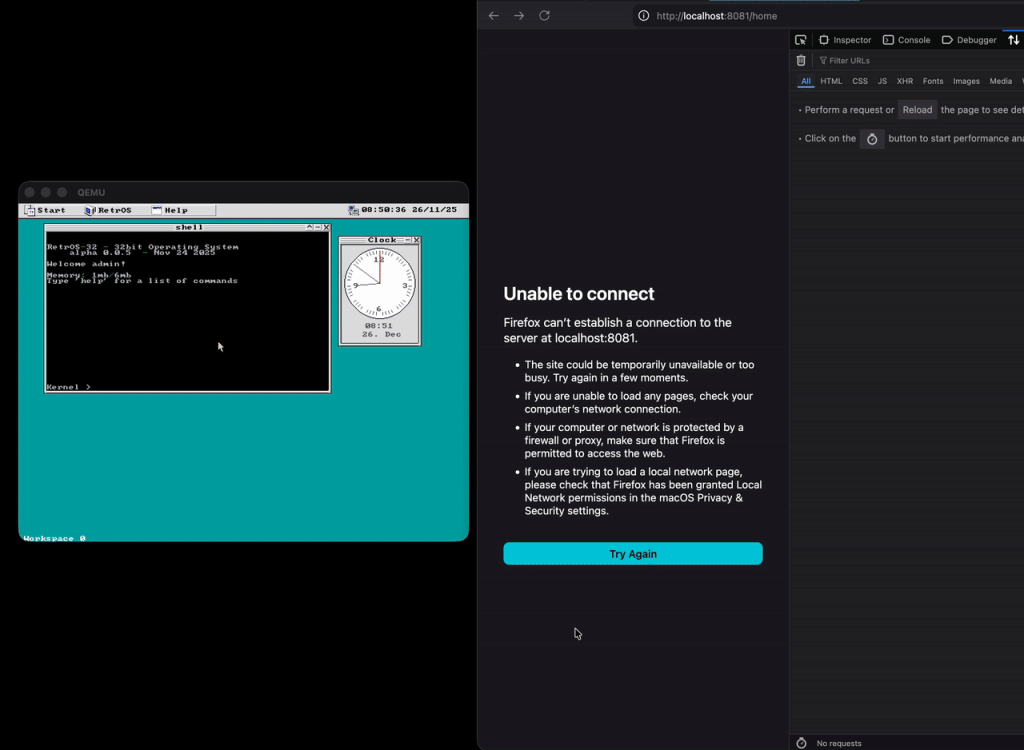
Task: Navigate back using the back arrow
Action: point(492,15)
